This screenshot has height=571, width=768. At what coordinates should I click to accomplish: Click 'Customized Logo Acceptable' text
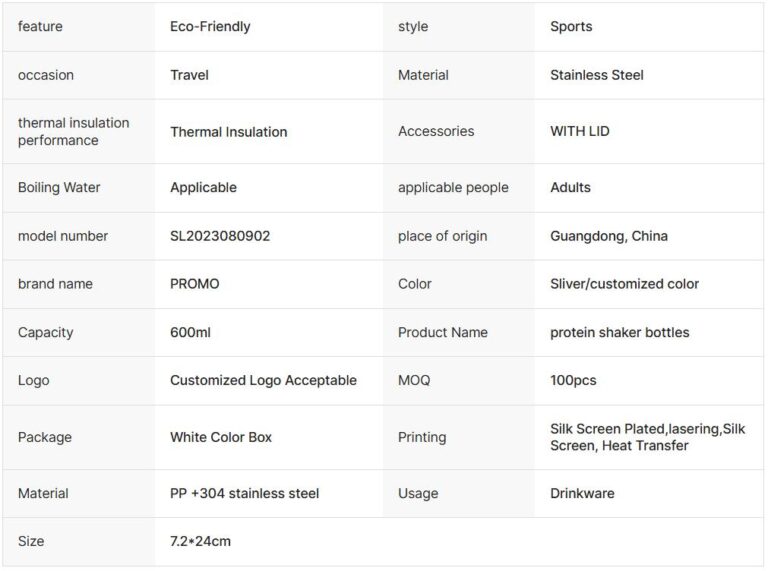(x=263, y=380)
